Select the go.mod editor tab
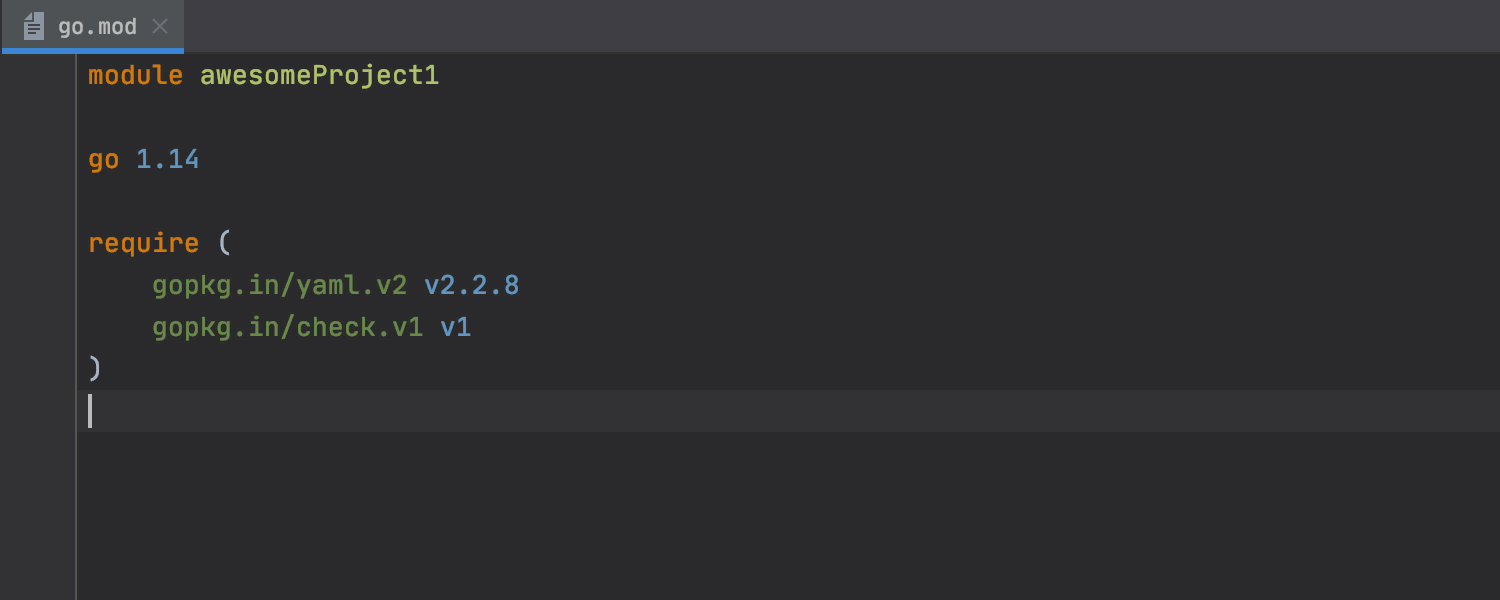The height and width of the screenshot is (600, 1500). click(92, 27)
